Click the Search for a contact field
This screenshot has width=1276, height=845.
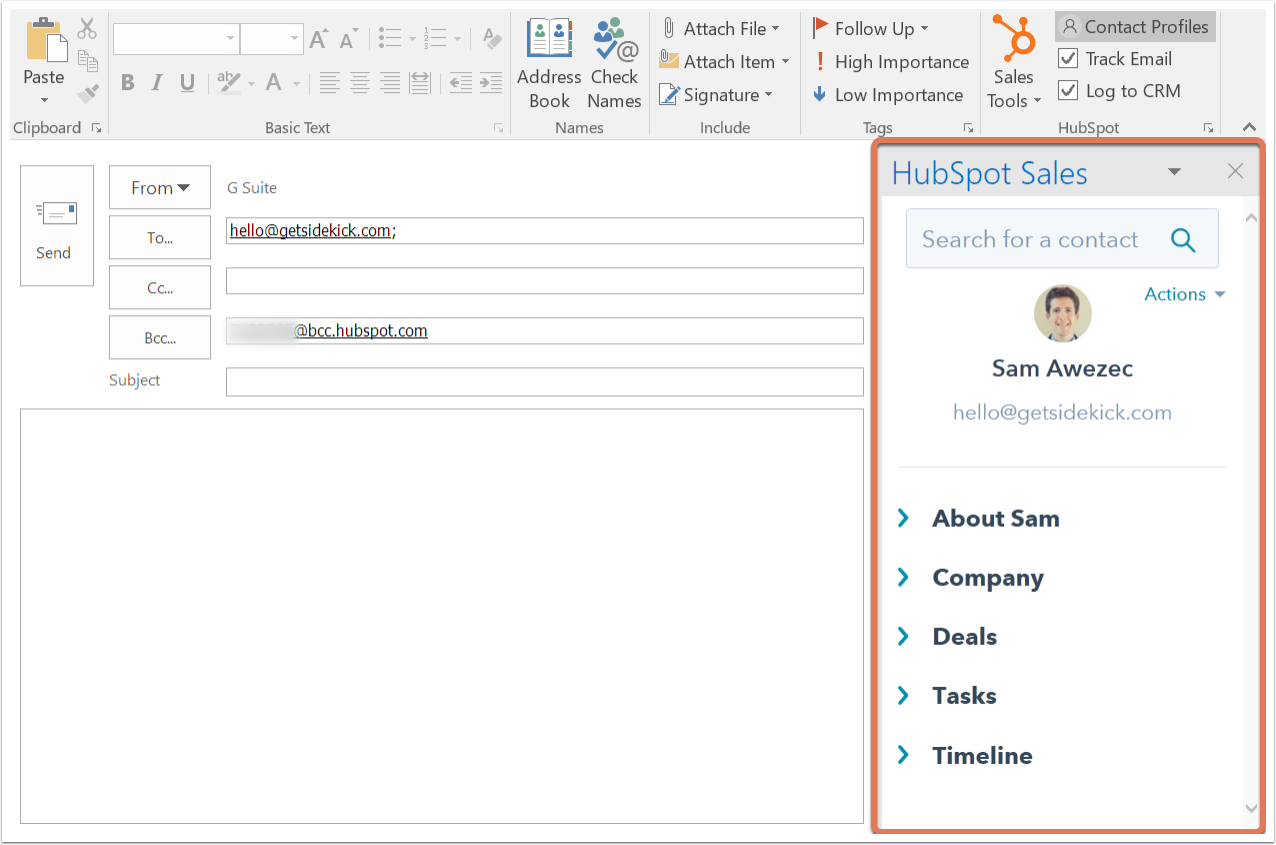tap(1062, 239)
